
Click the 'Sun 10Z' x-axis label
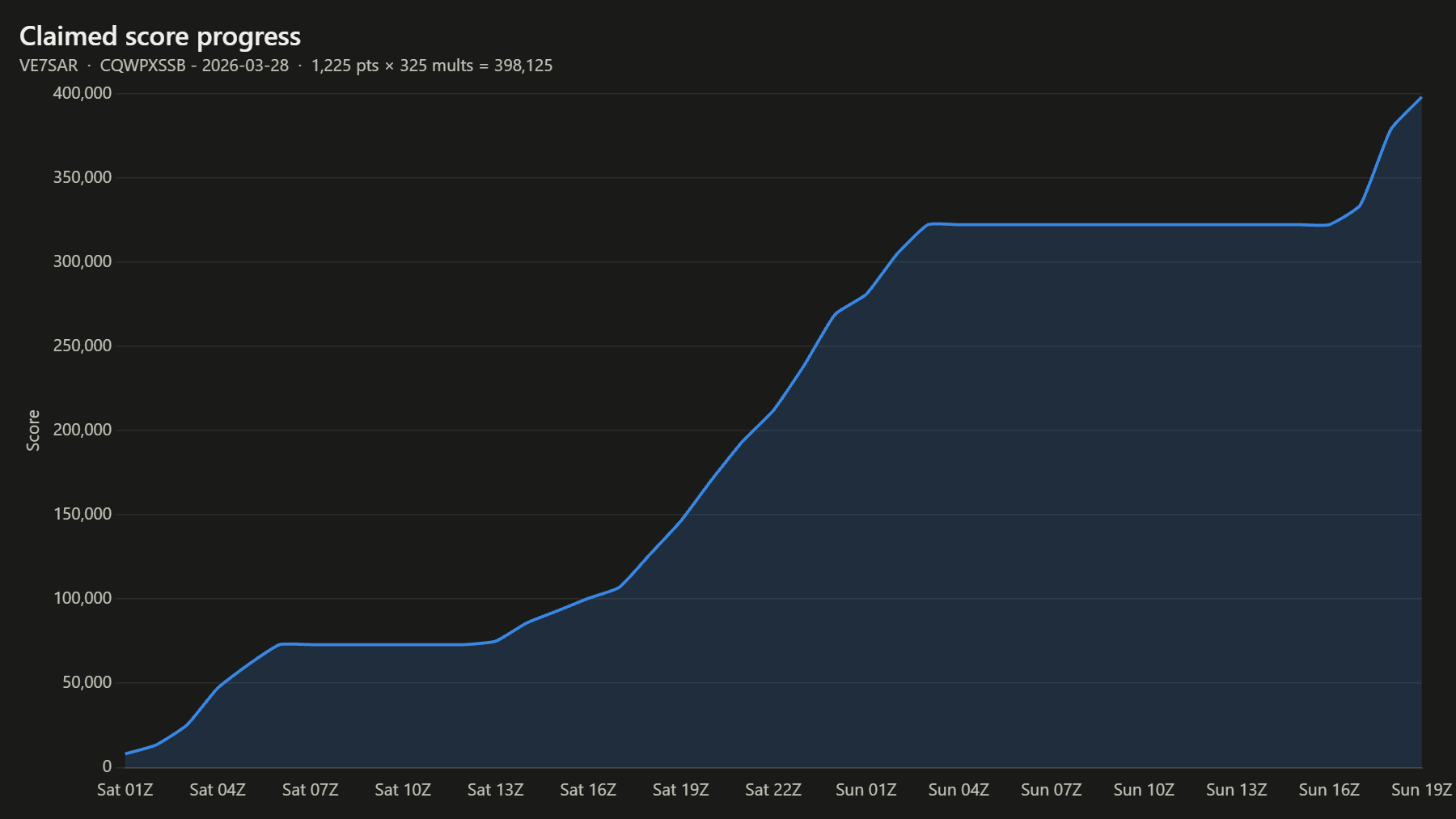[1144, 790]
